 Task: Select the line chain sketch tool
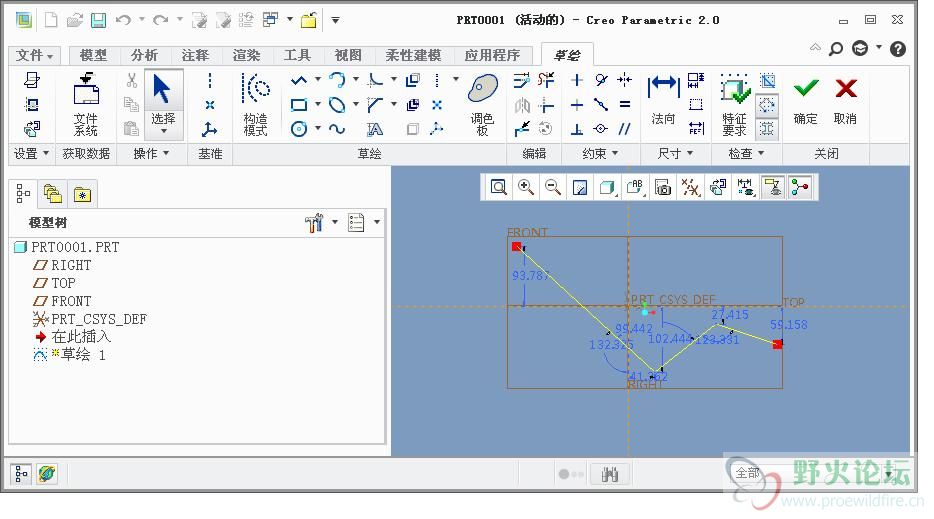(x=299, y=80)
